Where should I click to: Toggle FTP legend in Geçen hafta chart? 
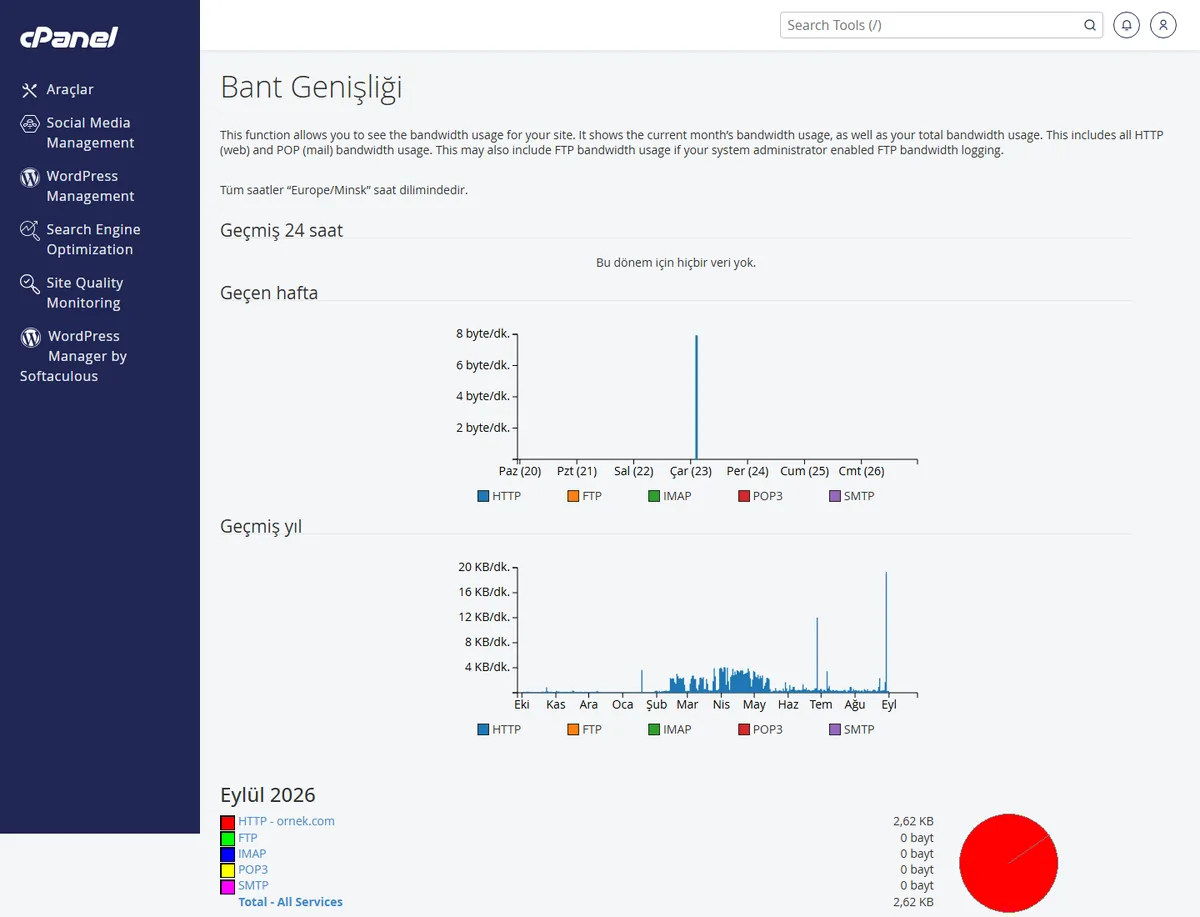click(585, 496)
